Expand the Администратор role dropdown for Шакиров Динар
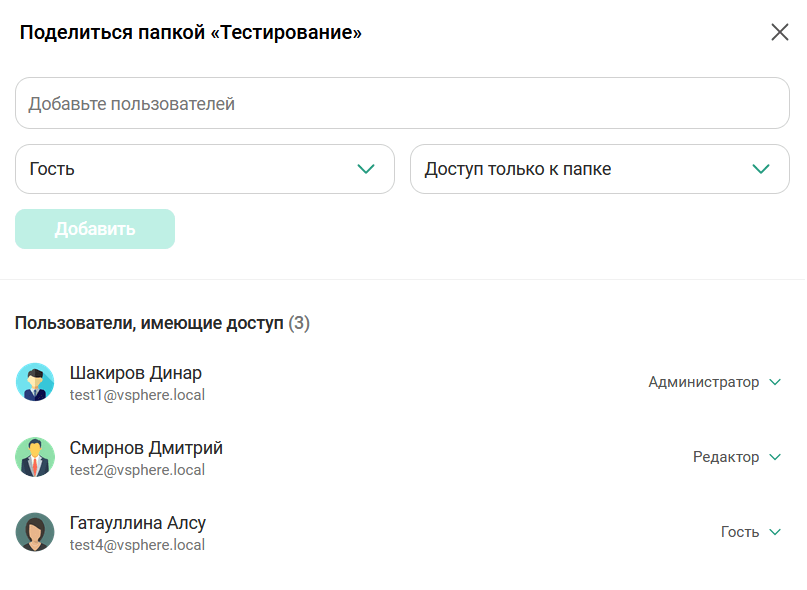Image resolution: width=807 pixels, height=590 pixels. (716, 382)
